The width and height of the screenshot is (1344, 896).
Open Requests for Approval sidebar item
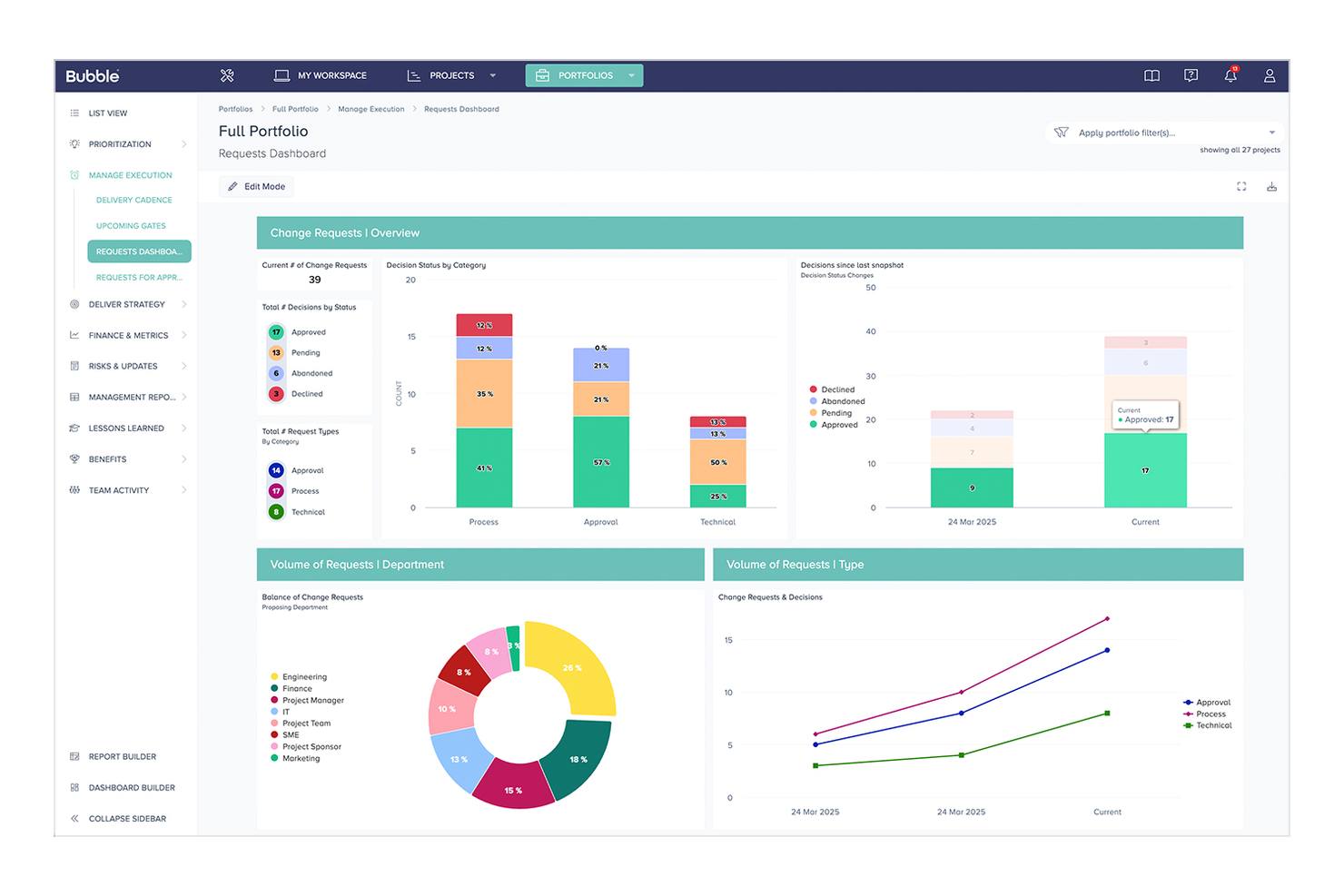click(139, 278)
